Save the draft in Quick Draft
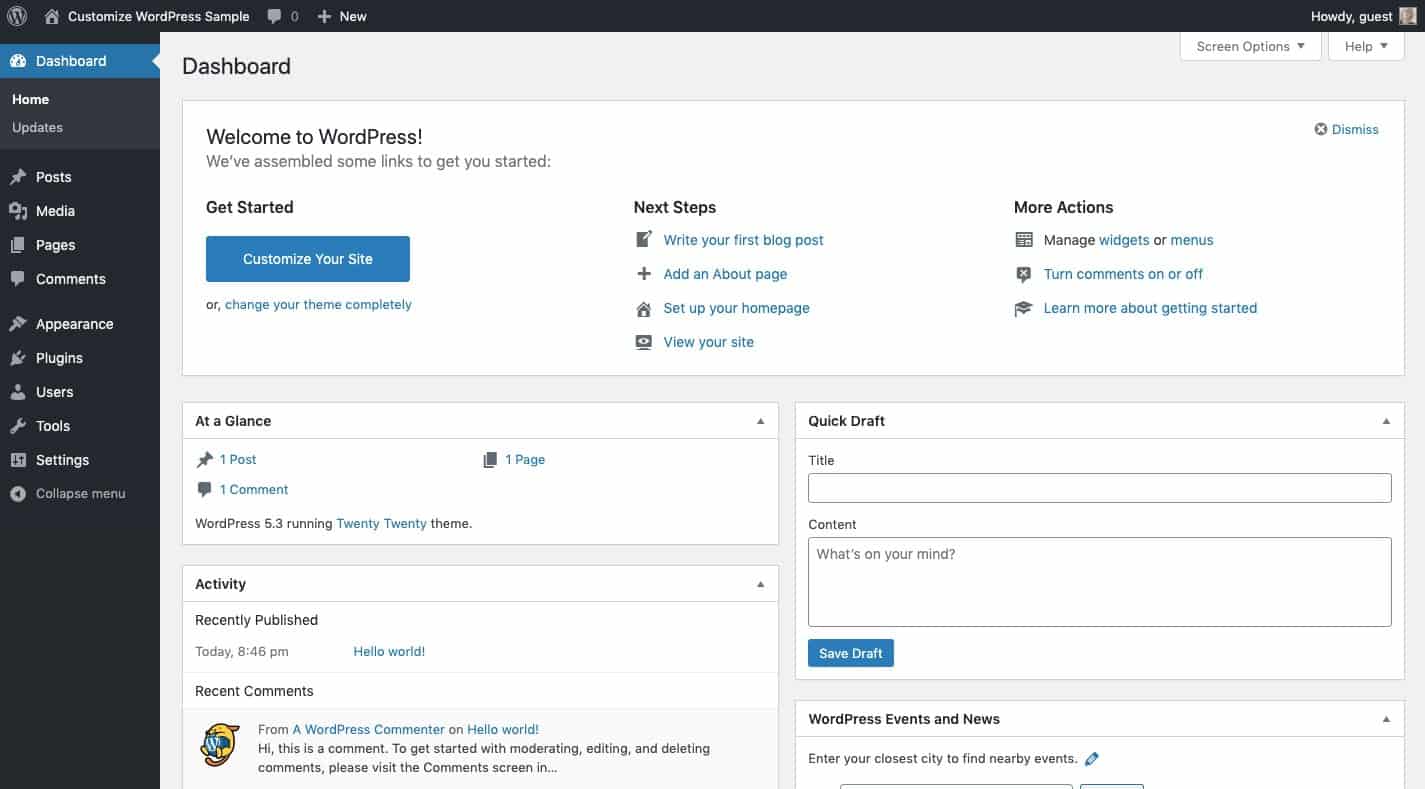 coord(850,652)
